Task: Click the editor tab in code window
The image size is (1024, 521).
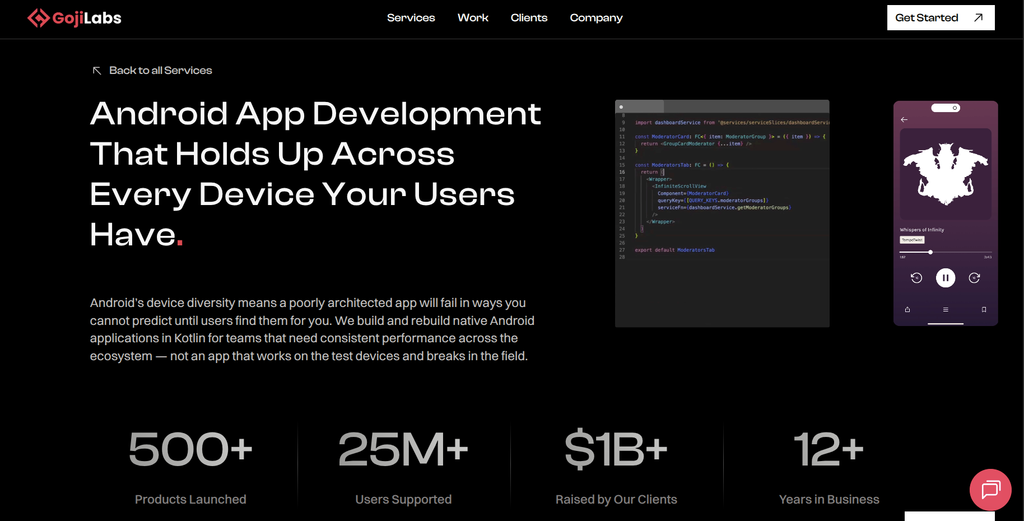Action: point(639,106)
